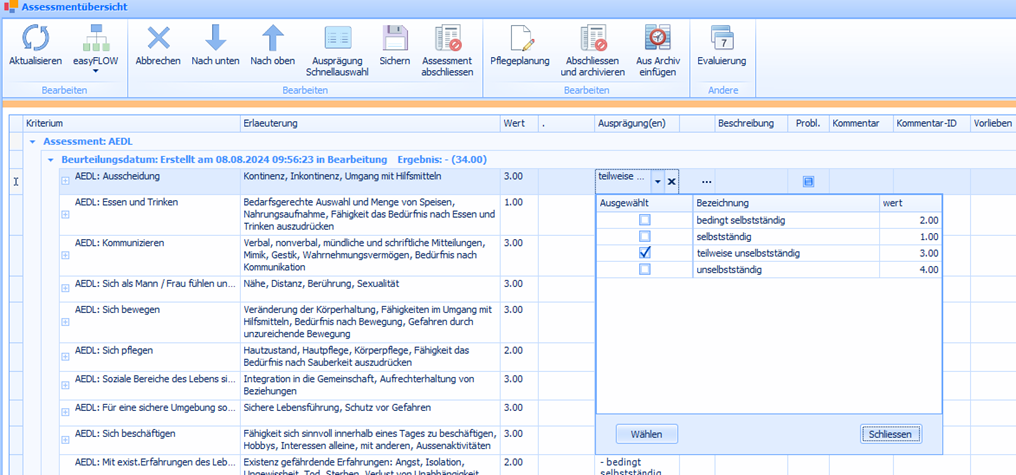
Task: Move row down with Nach unten
Action: [215, 40]
